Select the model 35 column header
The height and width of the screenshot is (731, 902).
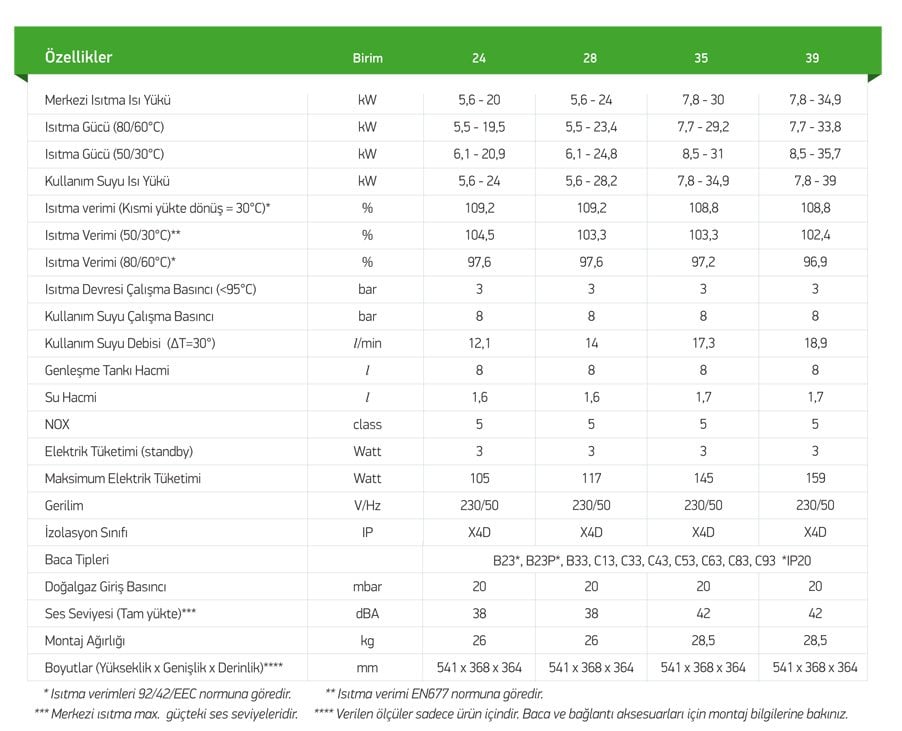(701, 58)
